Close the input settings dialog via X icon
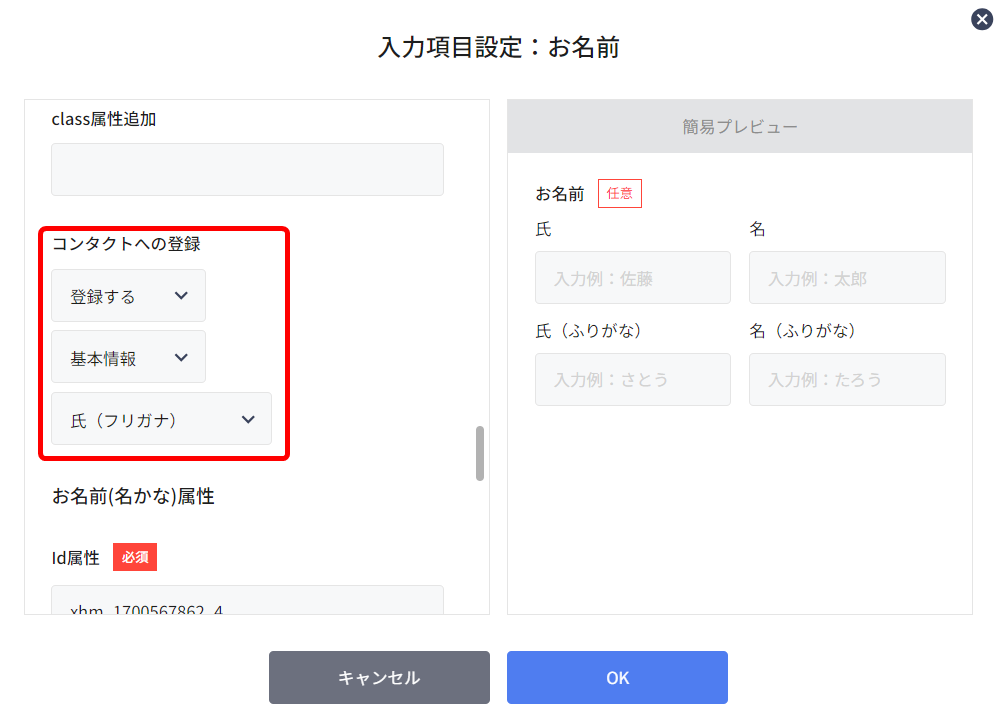Screen dimensions: 999x720 (981, 19)
